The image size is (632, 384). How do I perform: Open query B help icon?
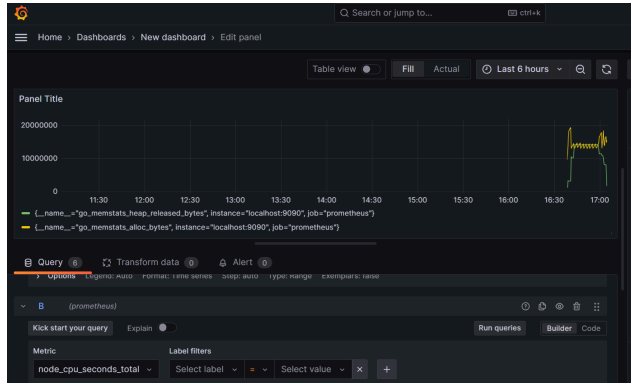pos(525,306)
